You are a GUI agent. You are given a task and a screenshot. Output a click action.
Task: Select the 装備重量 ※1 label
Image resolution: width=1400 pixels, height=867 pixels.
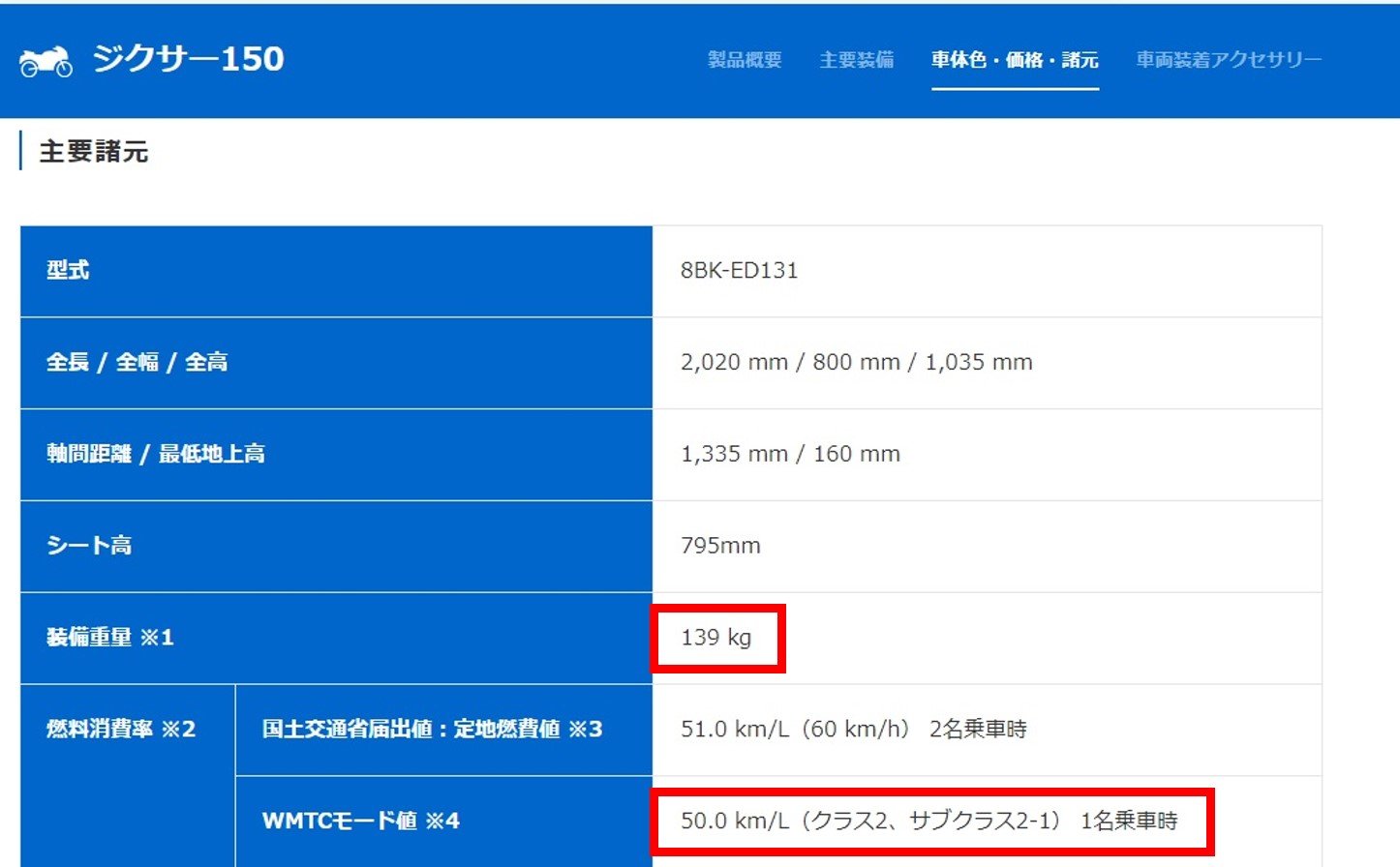110,638
